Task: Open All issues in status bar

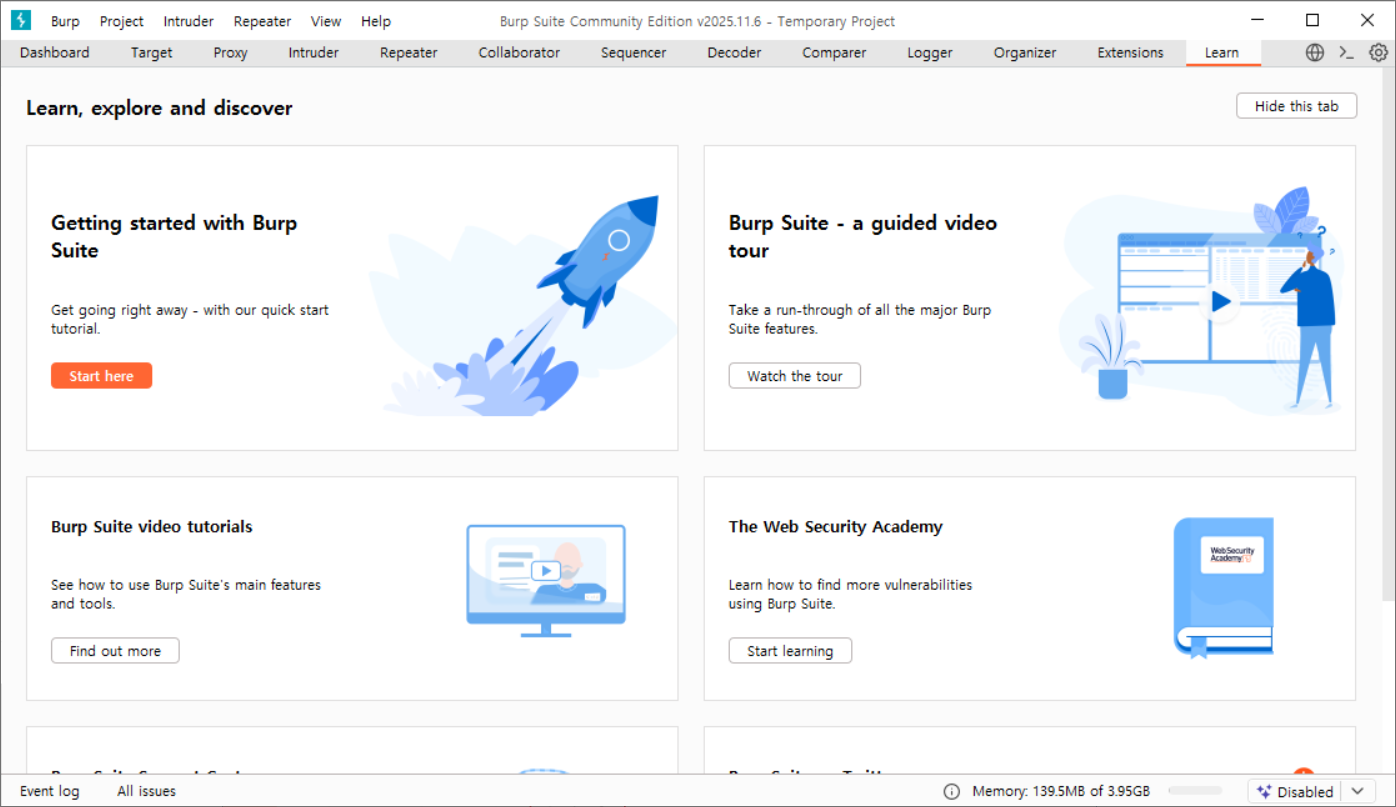Action: 147,791
